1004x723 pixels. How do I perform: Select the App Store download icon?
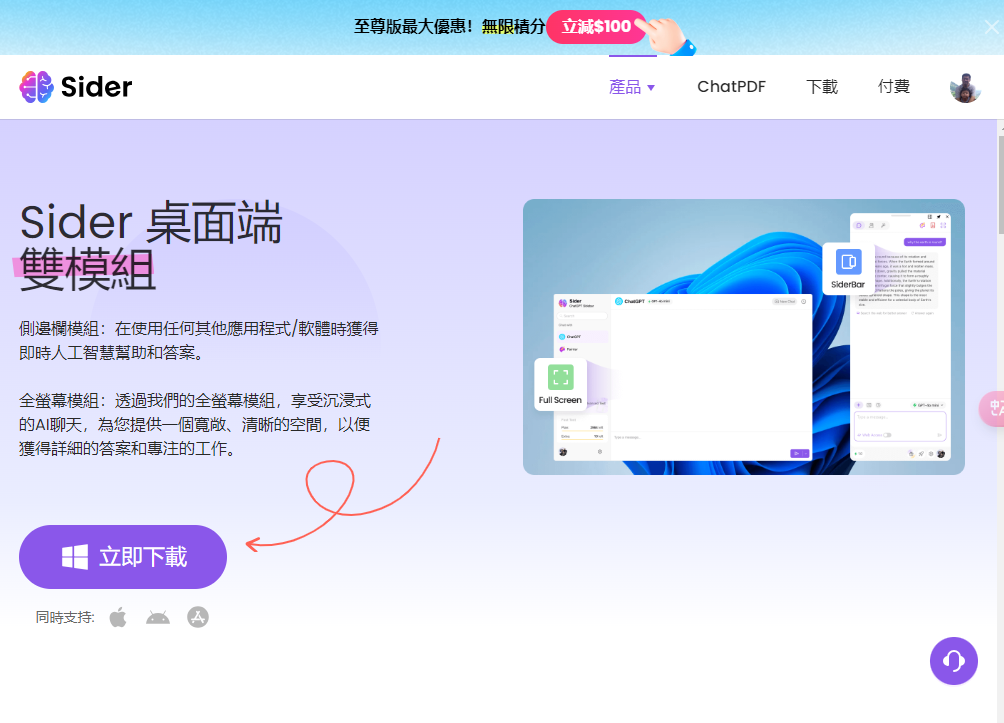point(198,617)
